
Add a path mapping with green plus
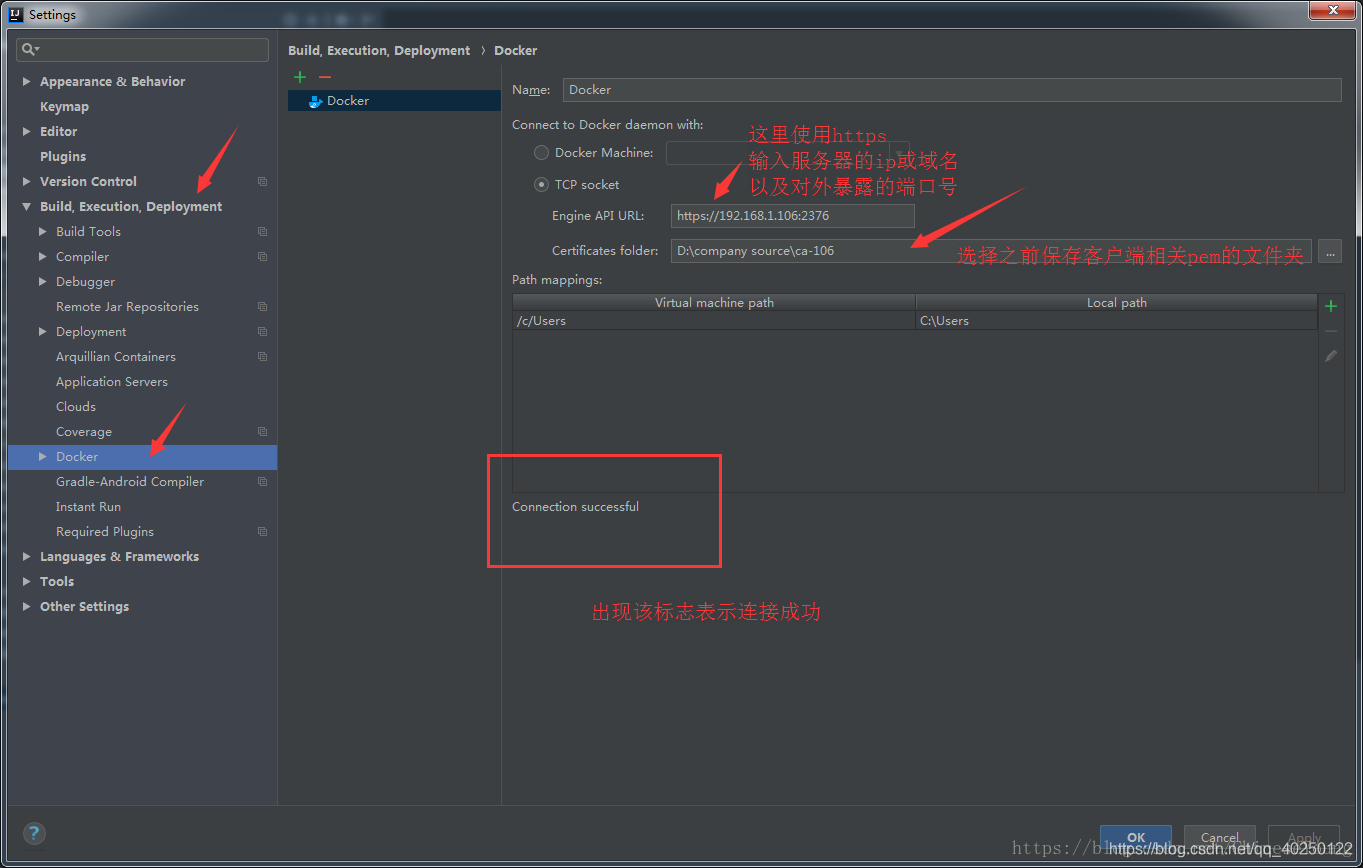1330,306
